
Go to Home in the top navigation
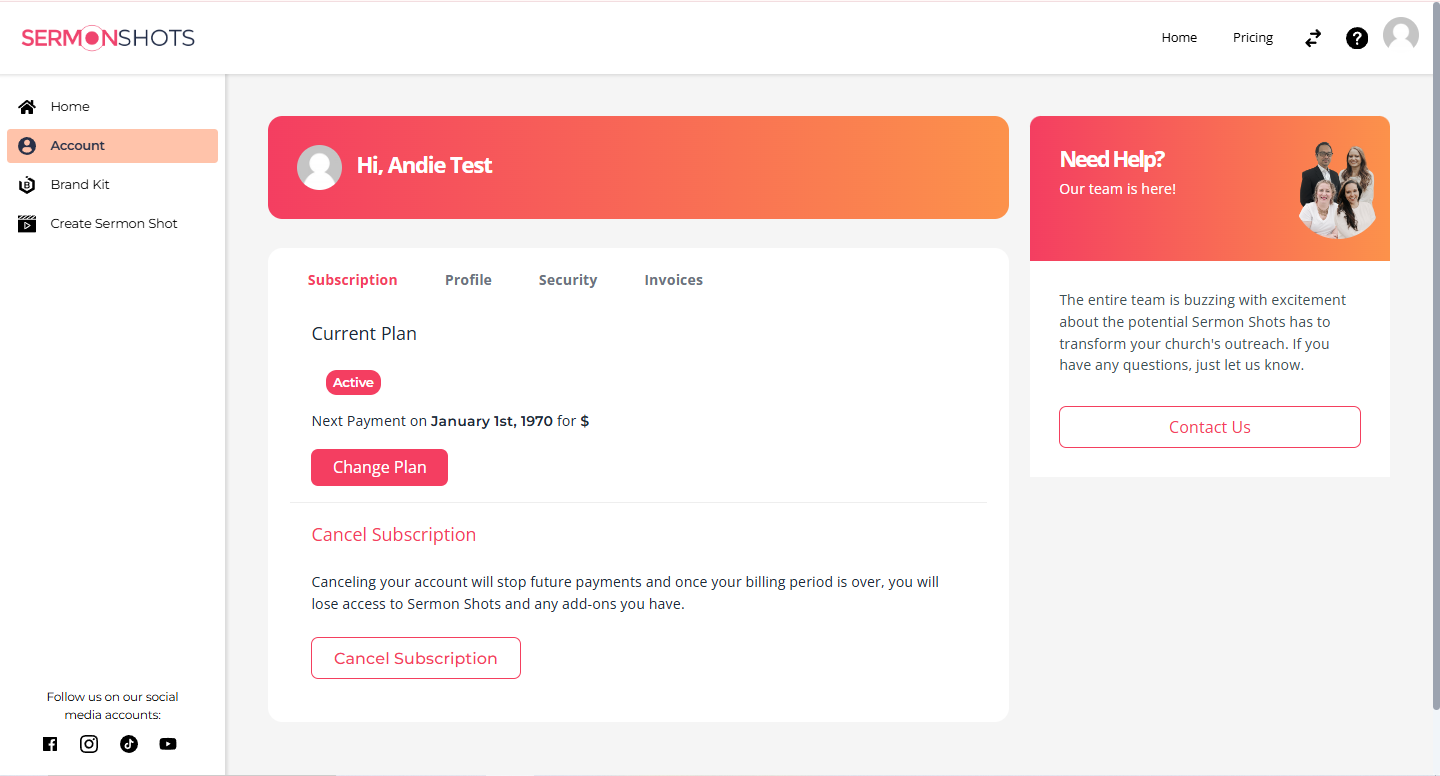point(1179,38)
